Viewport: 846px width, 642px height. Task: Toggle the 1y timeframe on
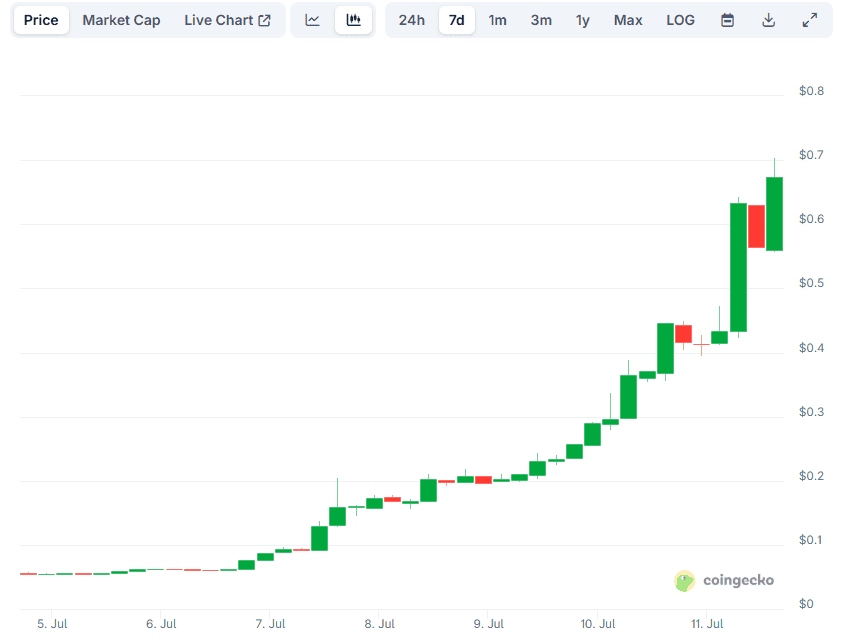click(583, 20)
